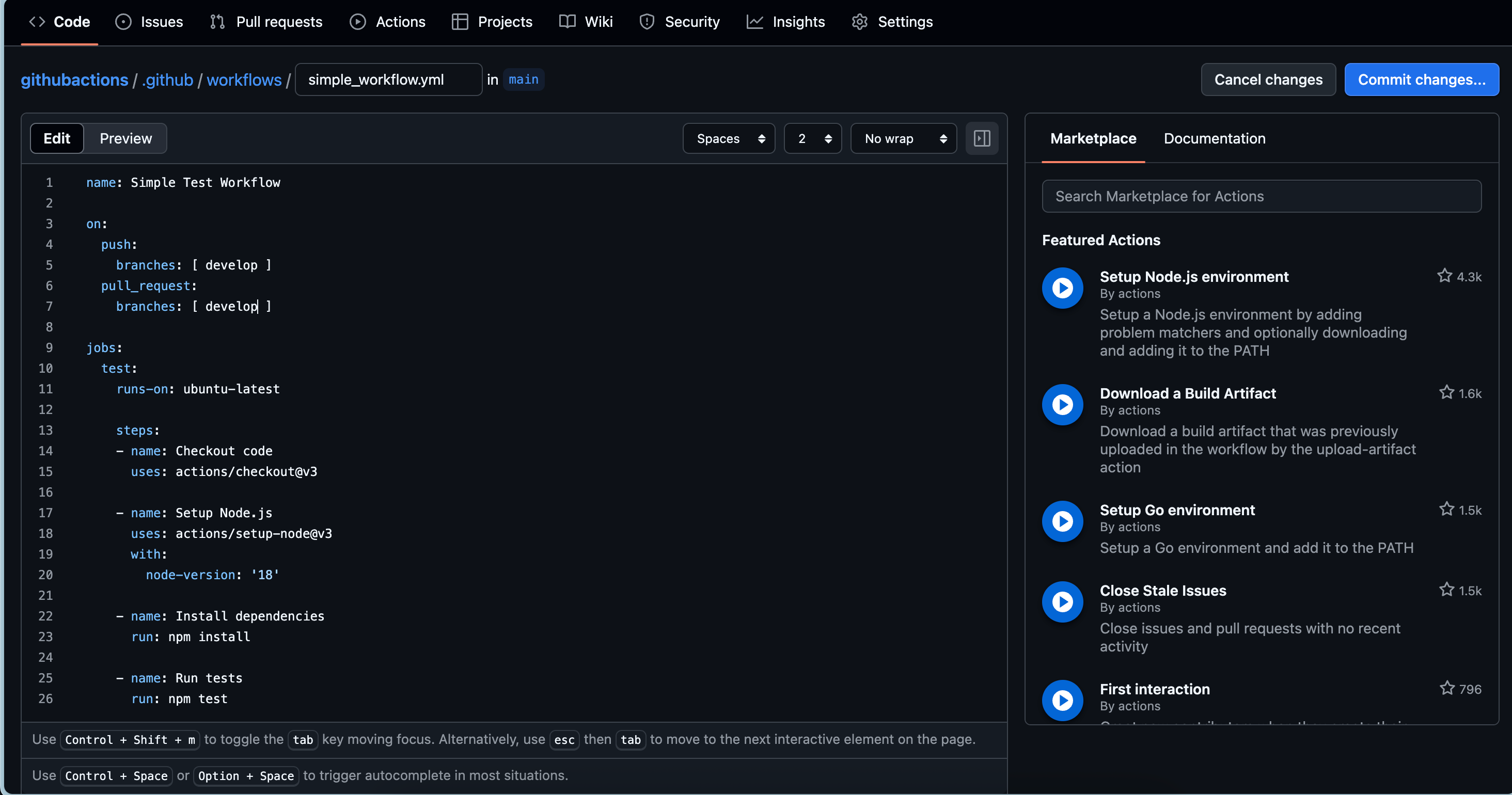Star the Download a Build Artifact action
Image resolution: width=1512 pixels, height=795 pixels.
1446,392
